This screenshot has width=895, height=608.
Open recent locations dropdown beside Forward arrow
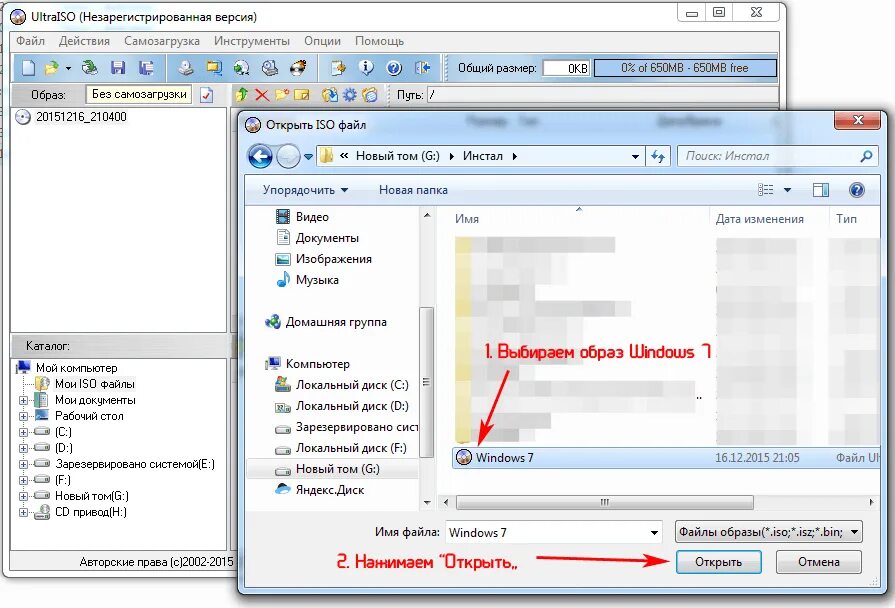click(308, 156)
